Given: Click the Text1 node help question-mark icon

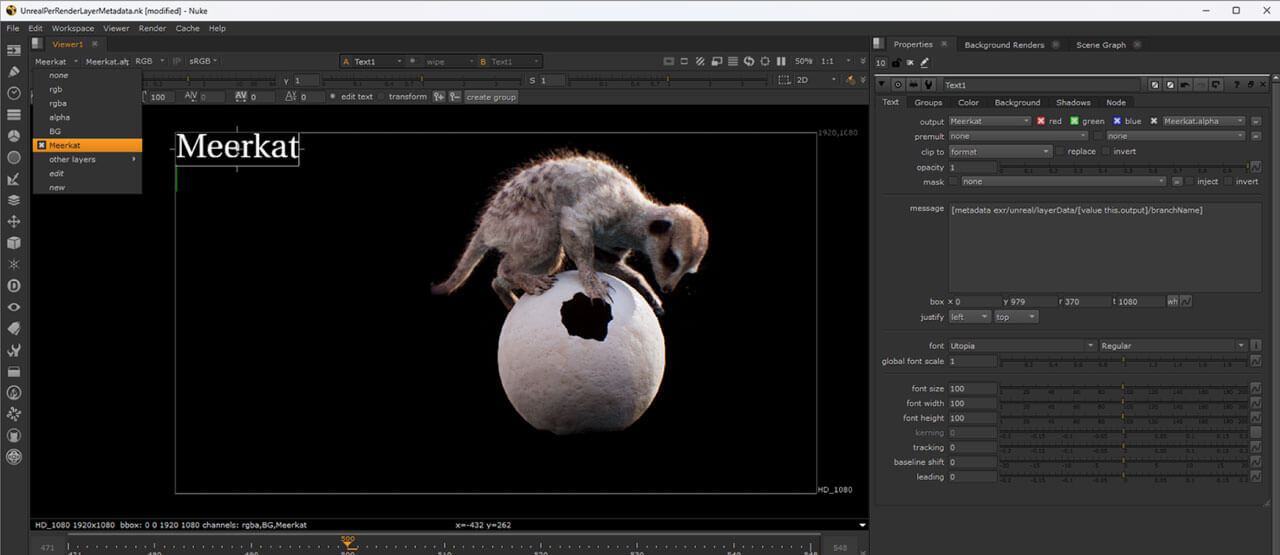Looking at the screenshot, I should click(1236, 85).
